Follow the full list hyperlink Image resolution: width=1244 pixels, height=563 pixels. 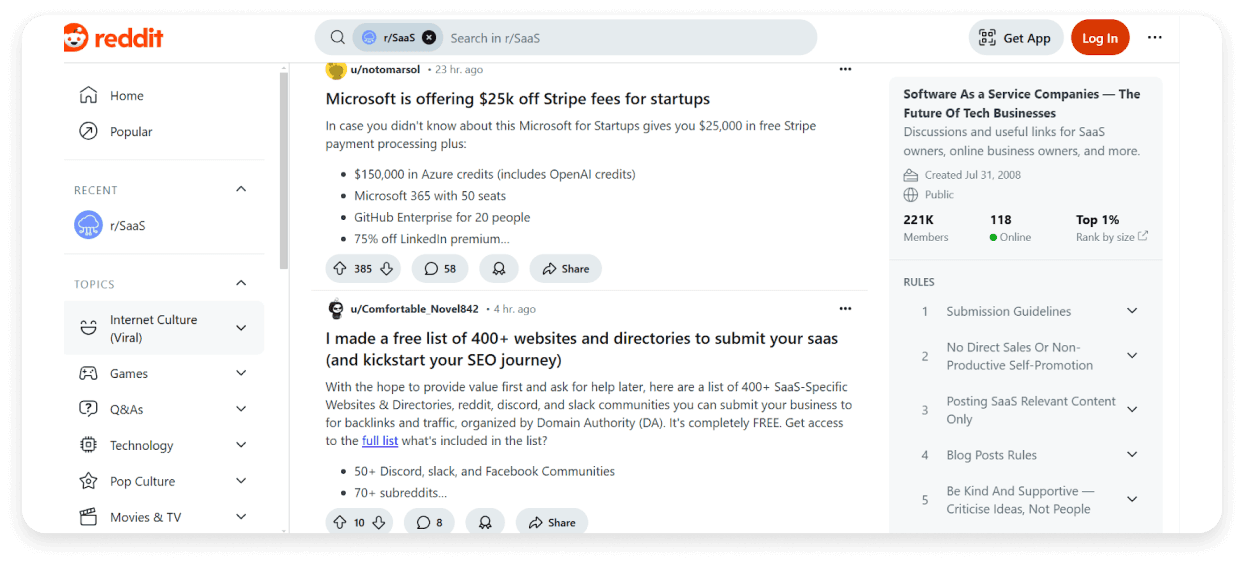(380, 441)
